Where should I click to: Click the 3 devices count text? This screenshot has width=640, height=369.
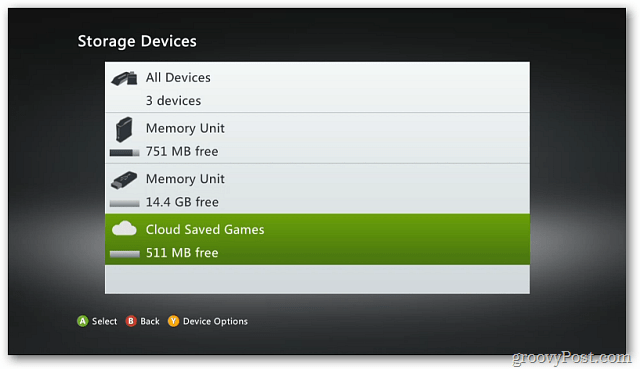tap(173, 100)
